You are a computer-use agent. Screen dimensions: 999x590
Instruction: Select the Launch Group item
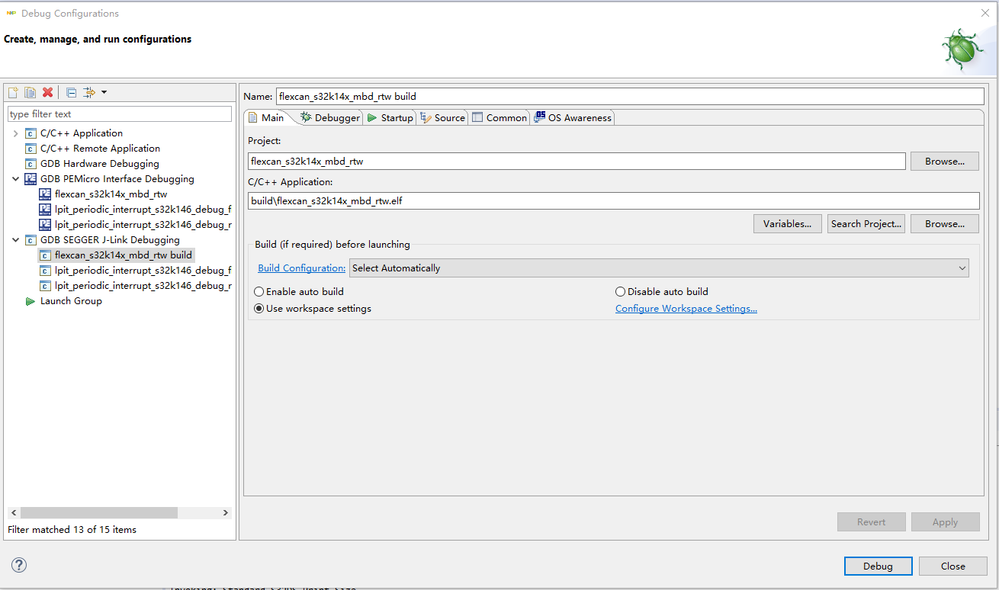point(70,301)
